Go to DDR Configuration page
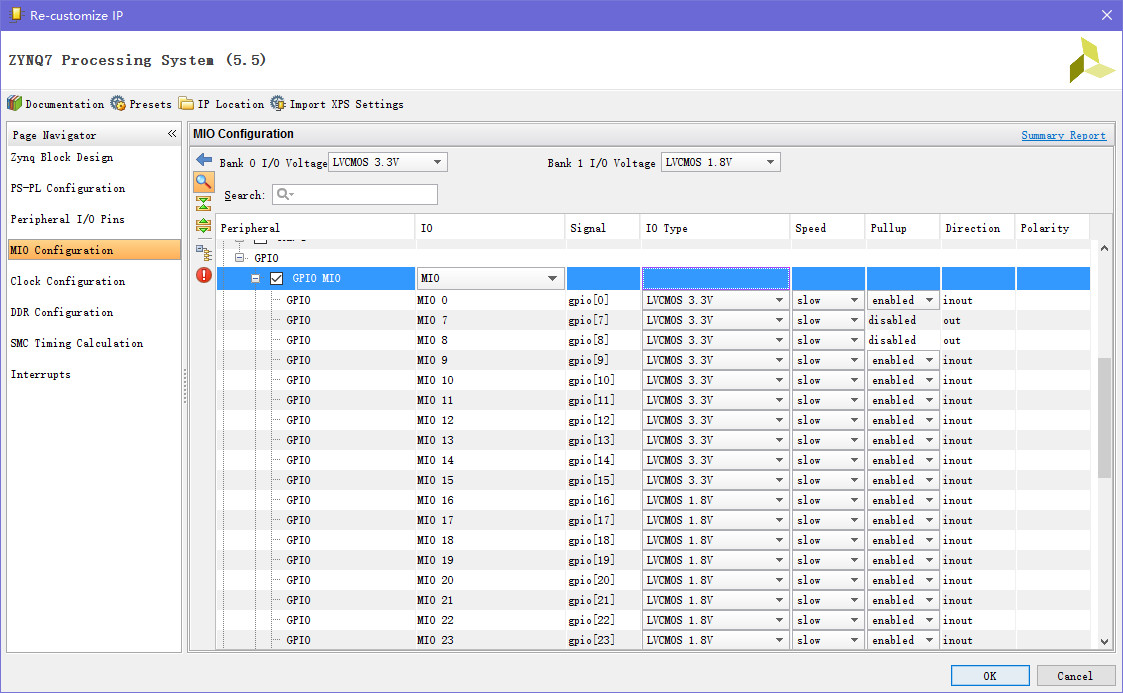Screen dimensions: 1123x693 [x=62, y=312]
